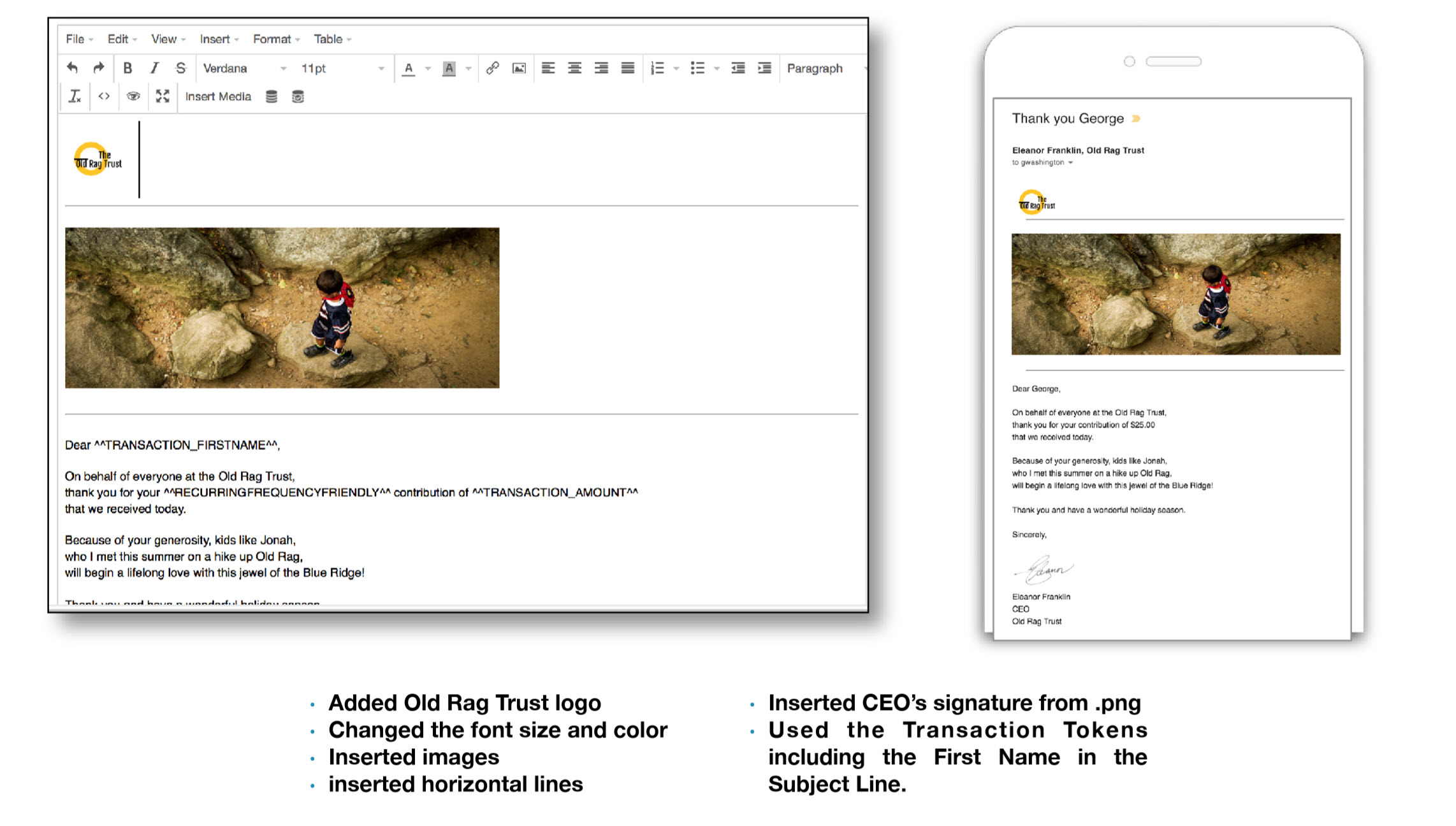Apply the background highlight color button
This screenshot has width=1456, height=826.
point(449,69)
